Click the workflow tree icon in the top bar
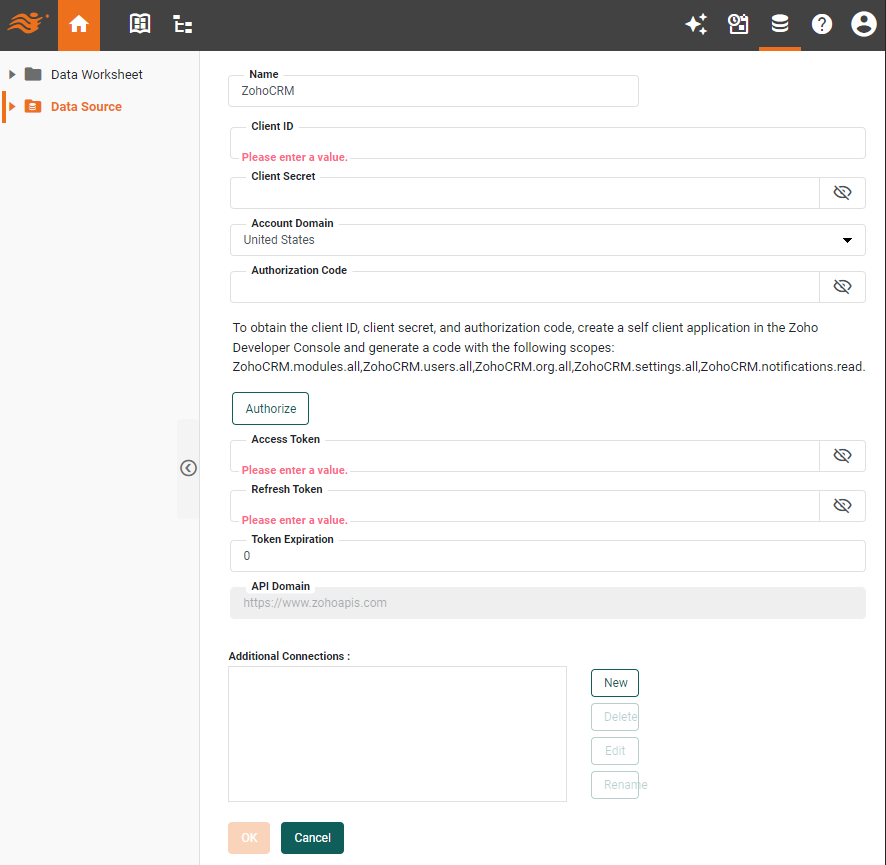Image resolution: width=886 pixels, height=865 pixels. (x=182, y=24)
